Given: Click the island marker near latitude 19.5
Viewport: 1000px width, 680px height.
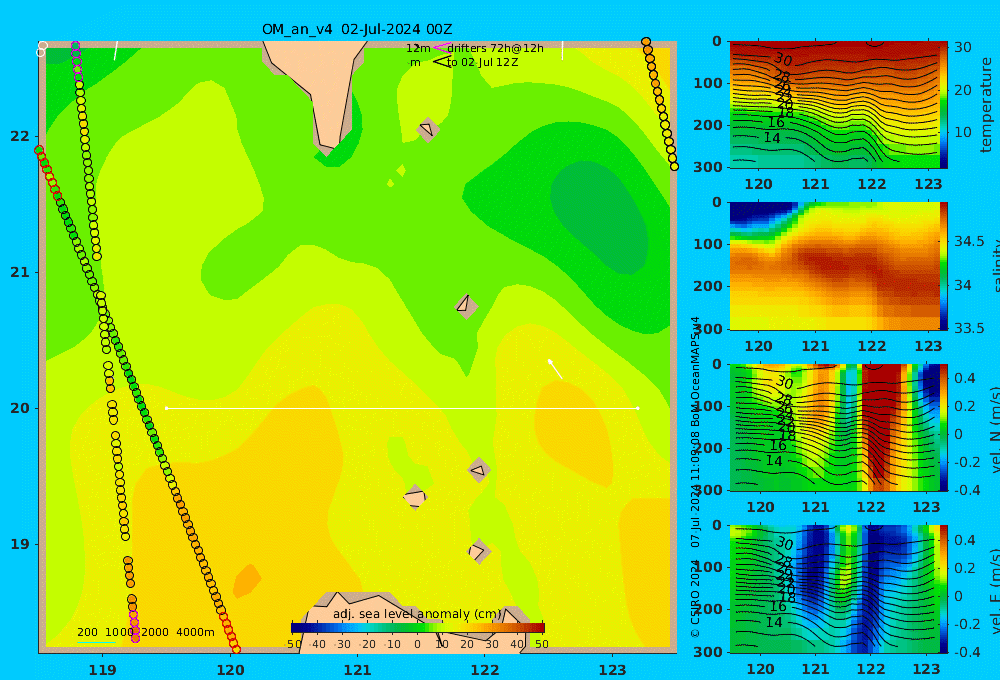Looking at the screenshot, I should click(x=479, y=471).
